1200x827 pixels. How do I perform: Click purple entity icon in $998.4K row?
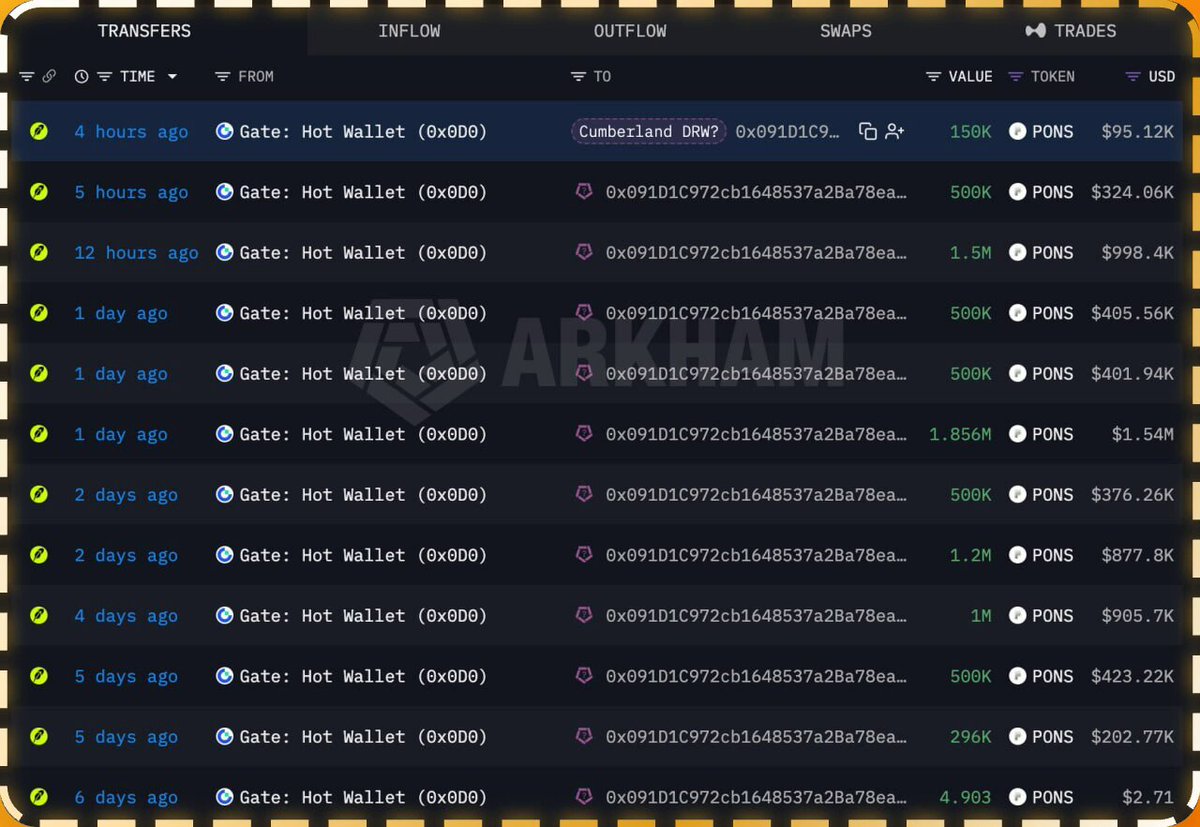[x=584, y=252]
